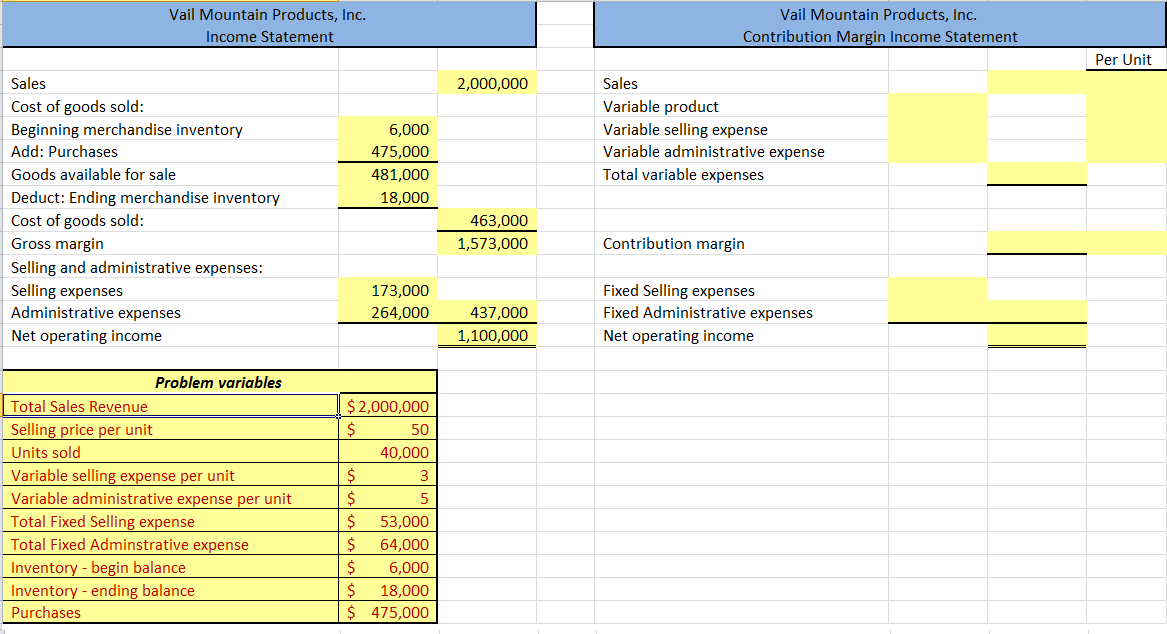The width and height of the screenshot is (1167, 634).
Task: Click the Contribution margin label
Action: 674,244
